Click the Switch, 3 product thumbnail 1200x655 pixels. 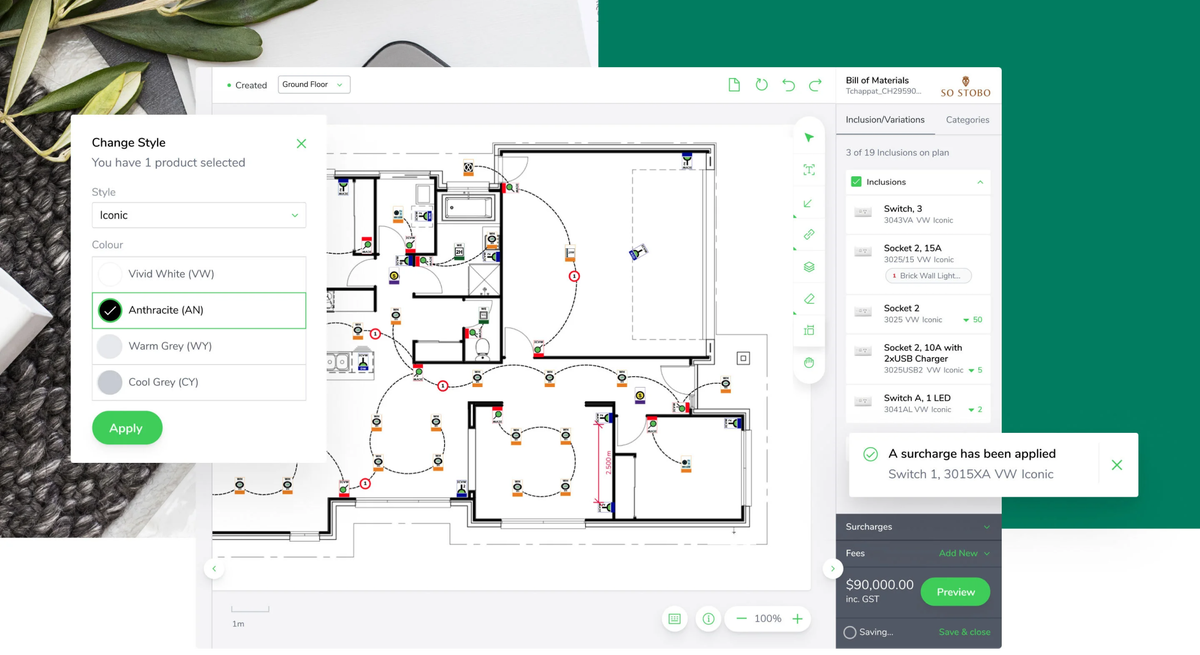coord(863,213)
